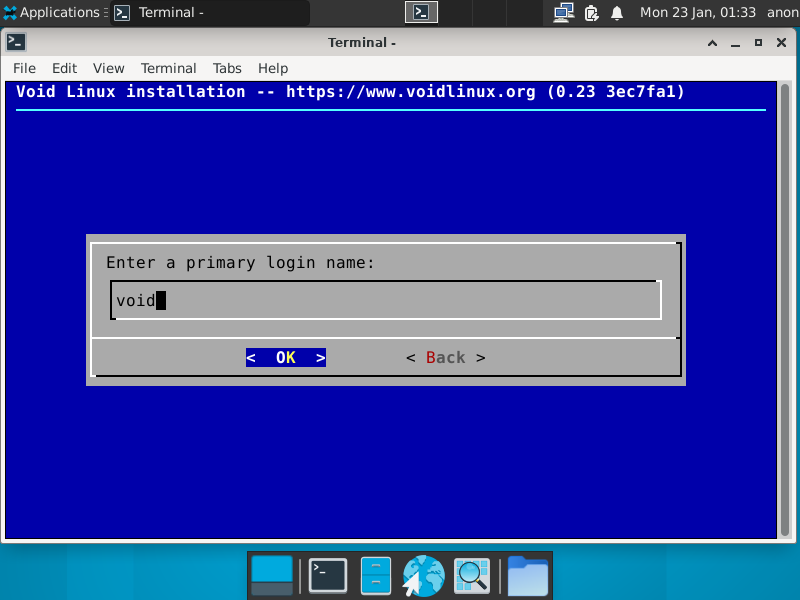This screenshot has height=600, width=800.
Task: Open the File menu
Action: click(24, 68)
